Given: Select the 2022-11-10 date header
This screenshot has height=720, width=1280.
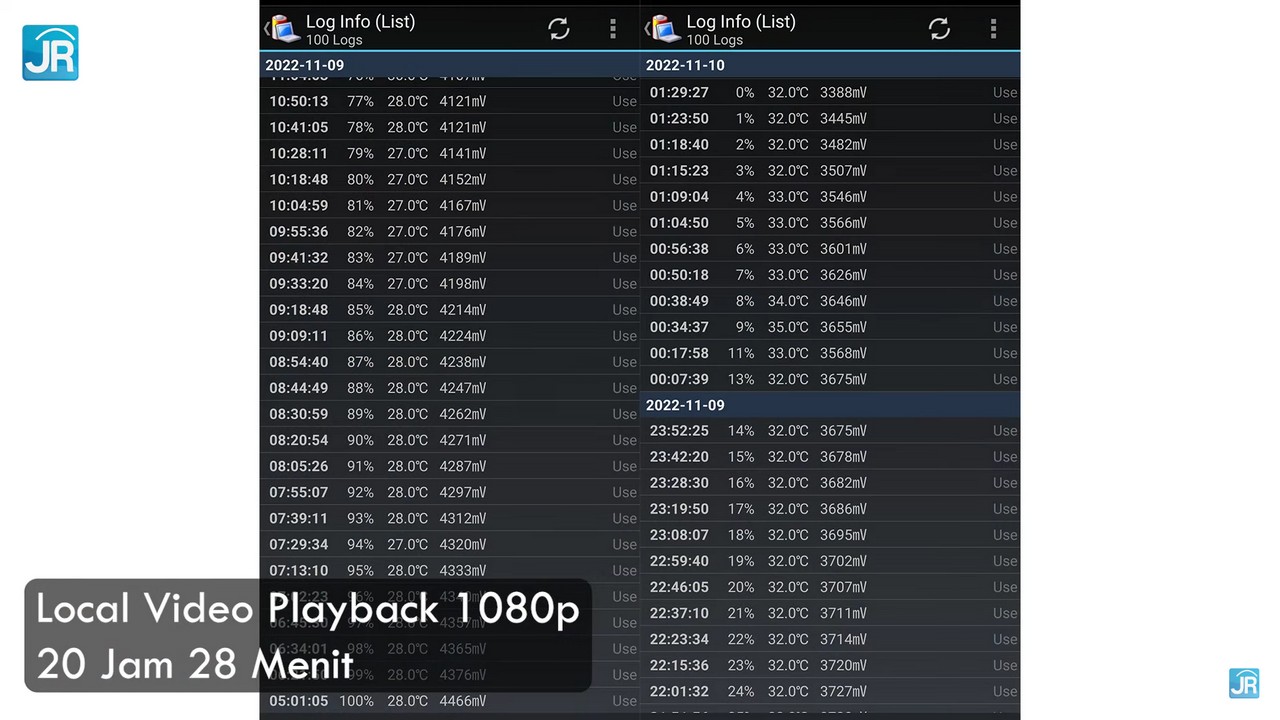Looking at the screenshot, I should click(685, 65).
